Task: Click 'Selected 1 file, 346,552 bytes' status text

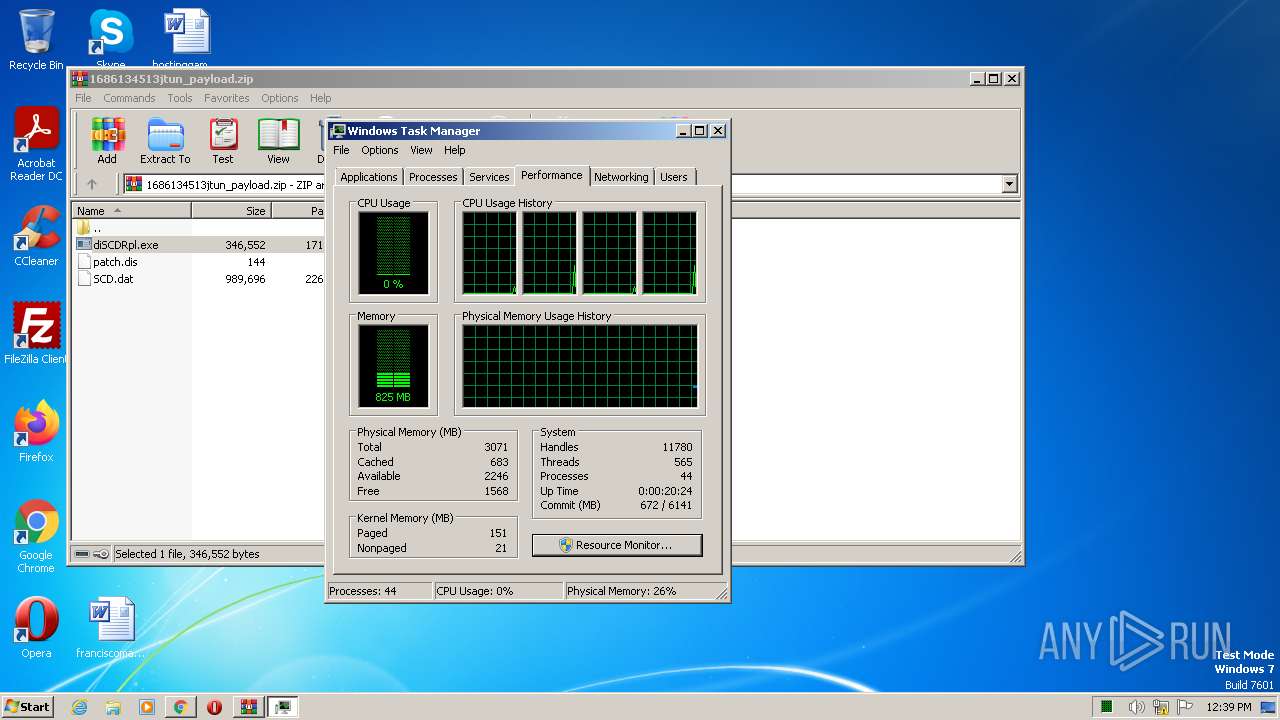Action: coord(187,554)
